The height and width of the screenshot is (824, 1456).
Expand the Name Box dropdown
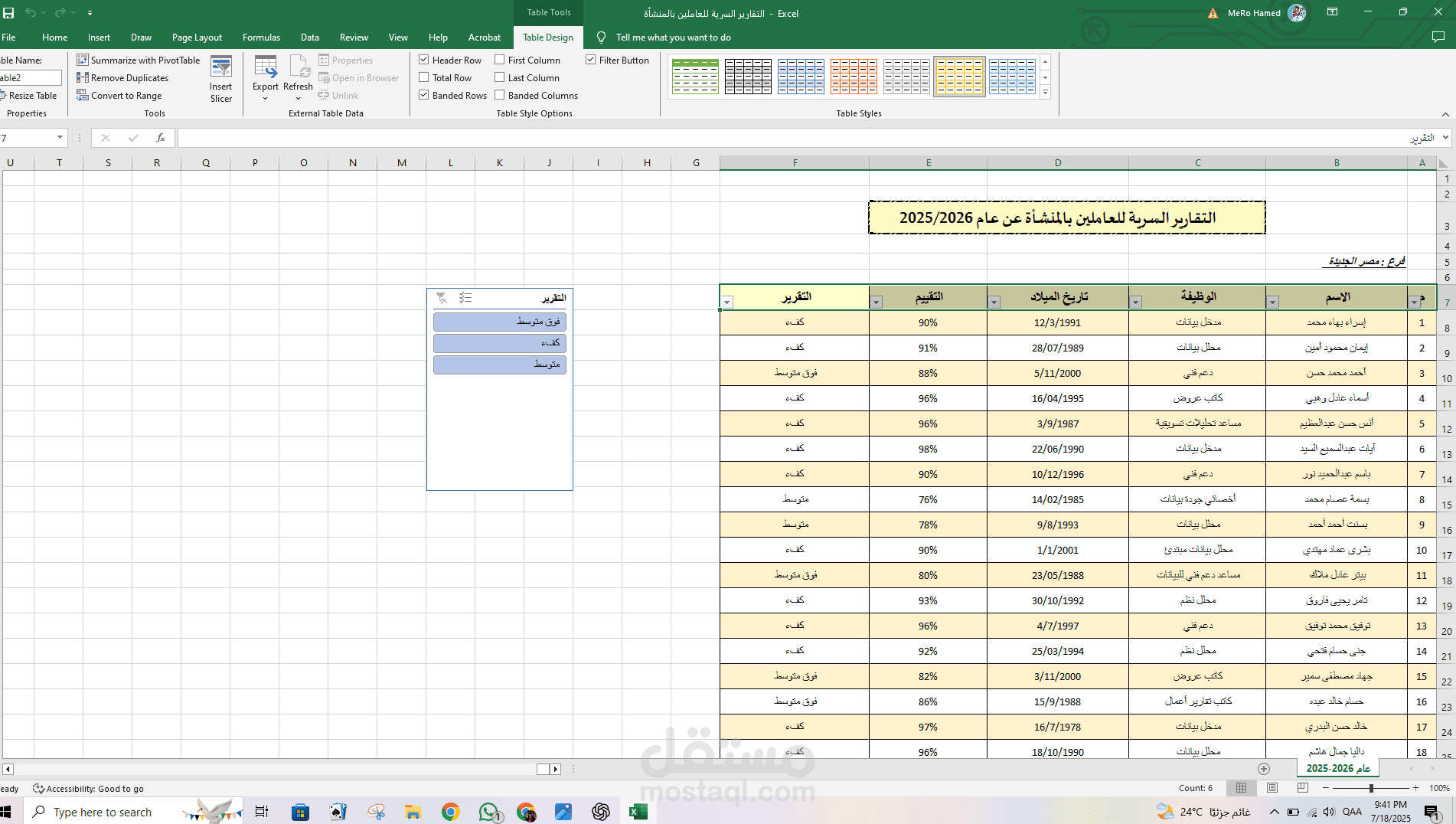60,138
